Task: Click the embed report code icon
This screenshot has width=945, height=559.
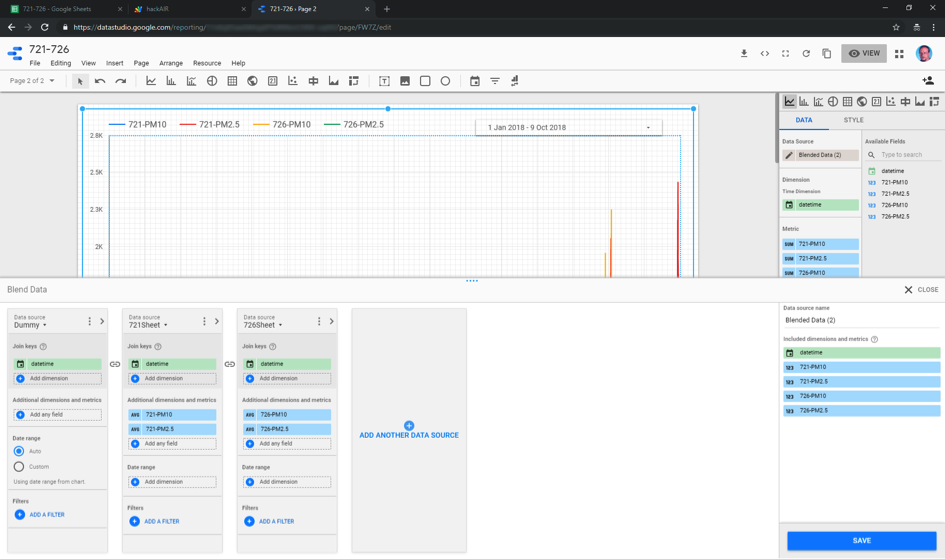Action: click(764, 54)
